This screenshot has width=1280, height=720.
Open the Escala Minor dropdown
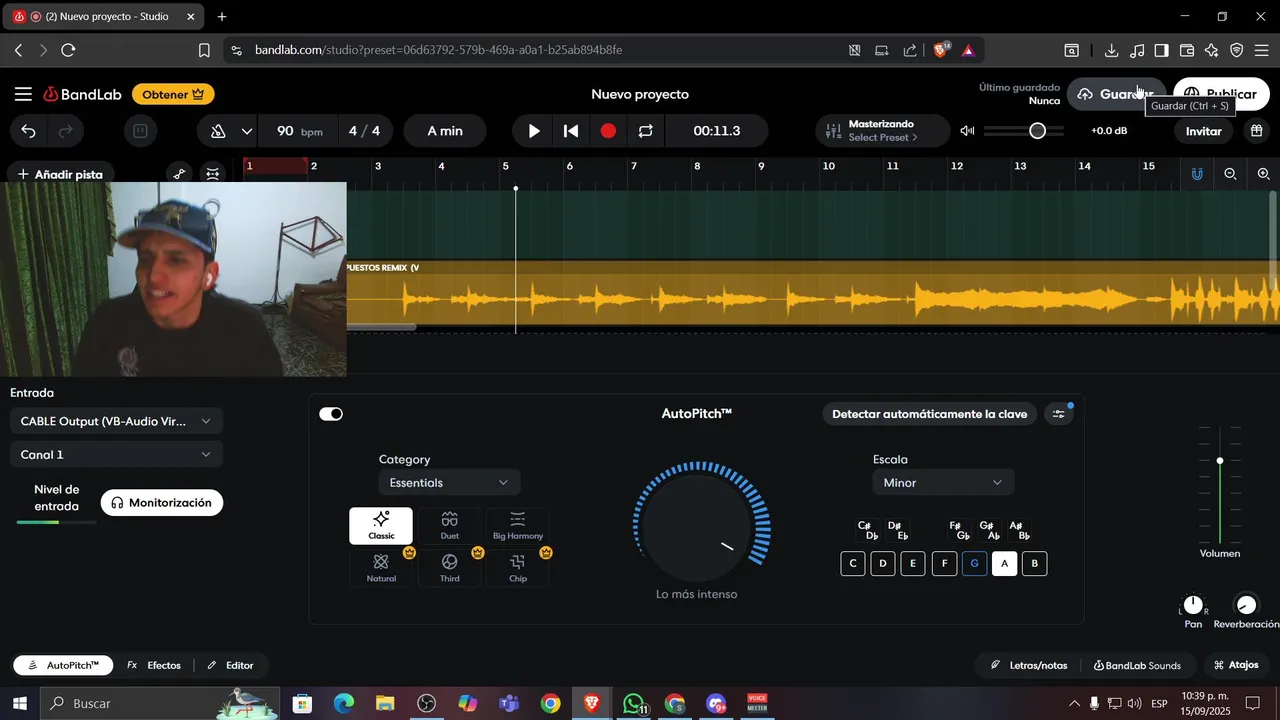[x=943, y=483]
